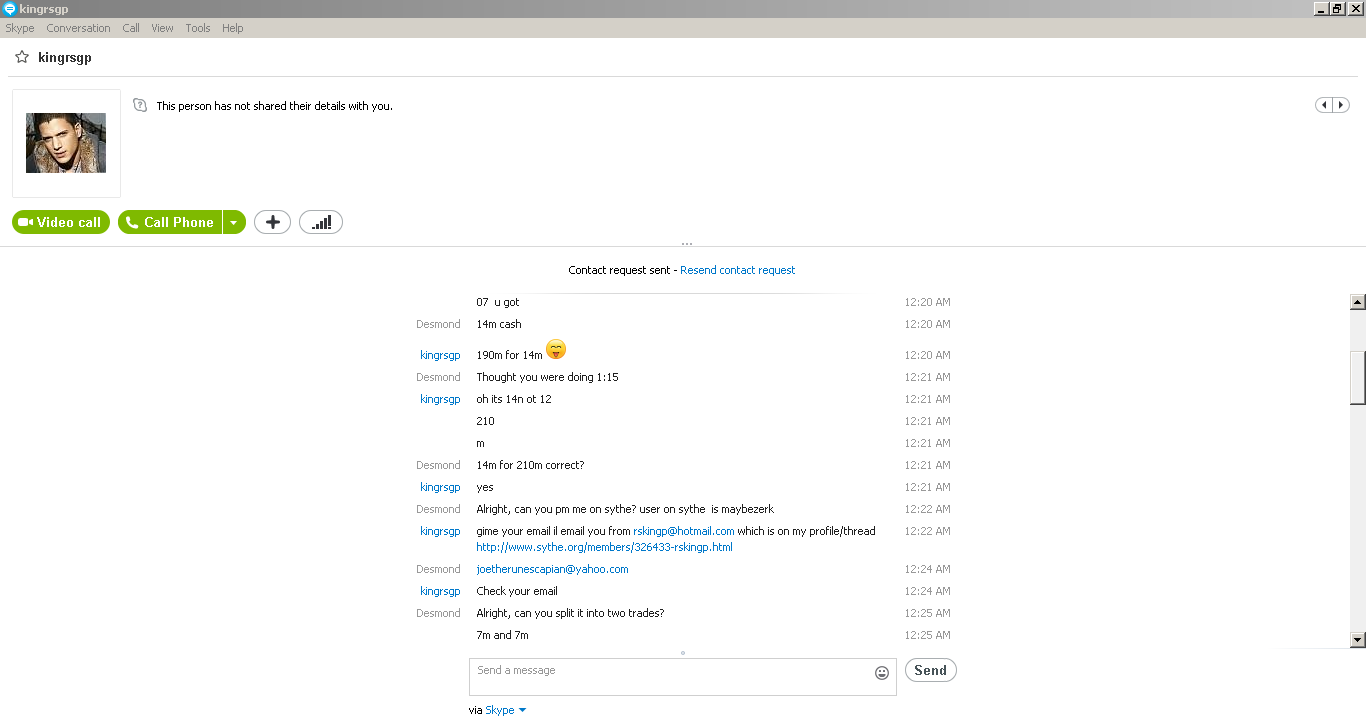The height and width of the screenshot is (724, 1366).
Task: Open the via Skype dropdown
Action: pyautogui.click(x=506, y=710)
